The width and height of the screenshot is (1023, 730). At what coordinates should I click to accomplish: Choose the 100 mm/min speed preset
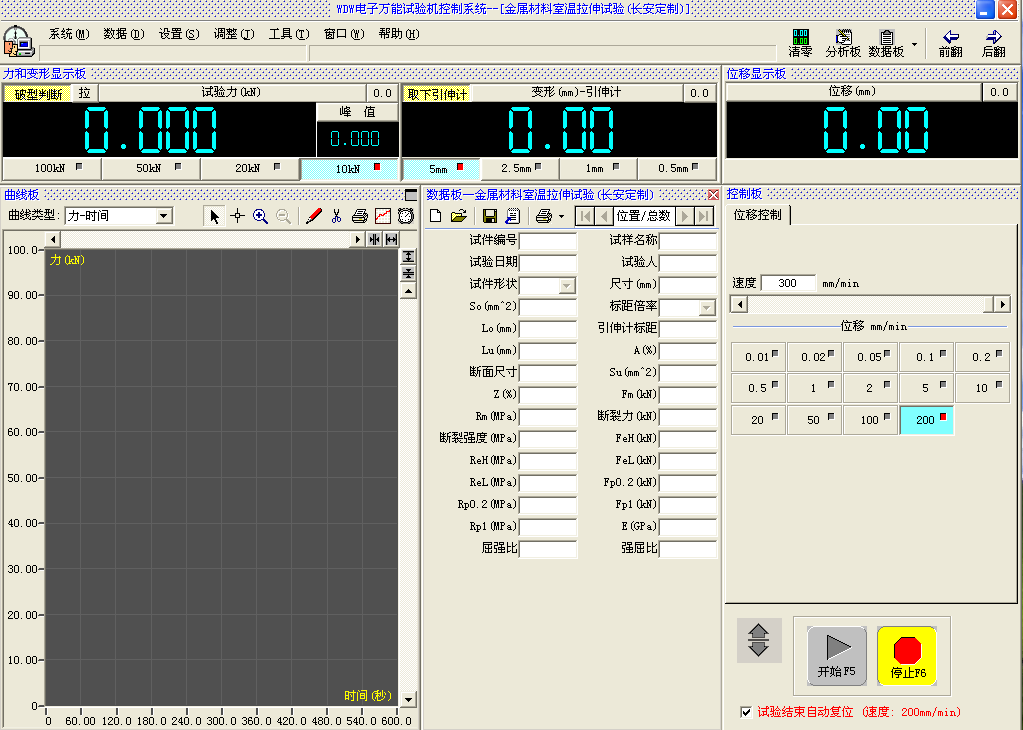click(870, 420)
